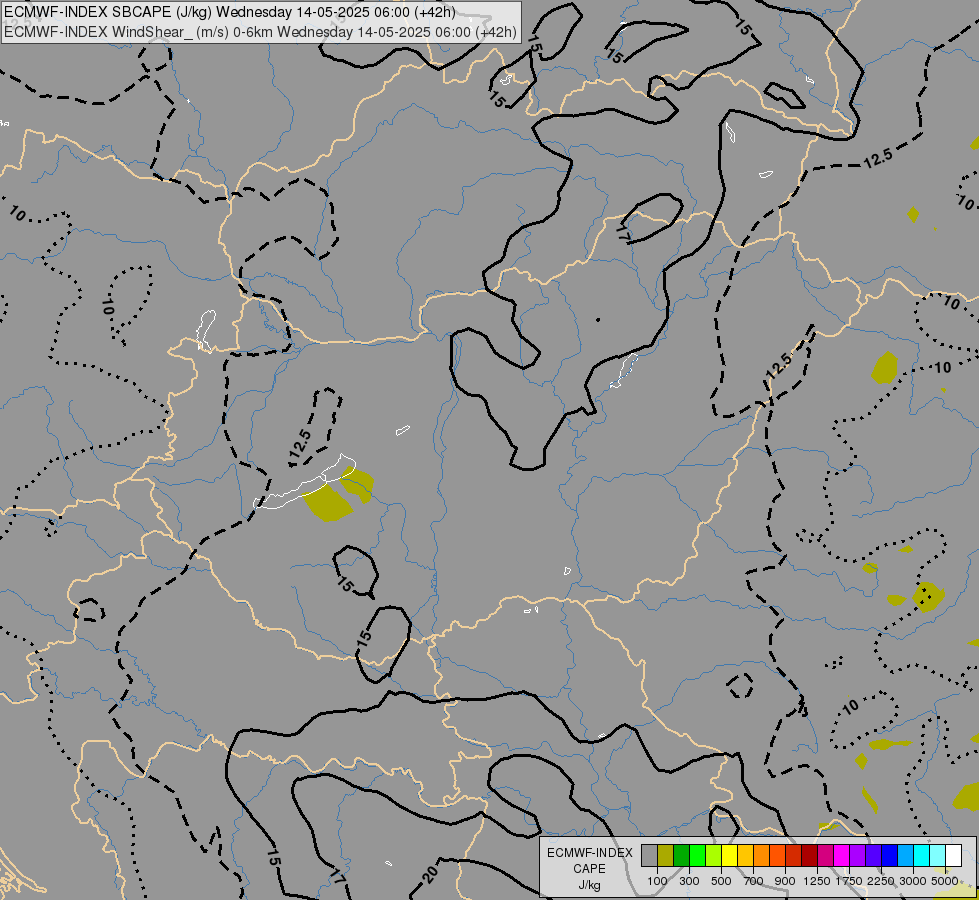
Task: Click the 500 tick value in legend
Action: [x=721, y=881]
